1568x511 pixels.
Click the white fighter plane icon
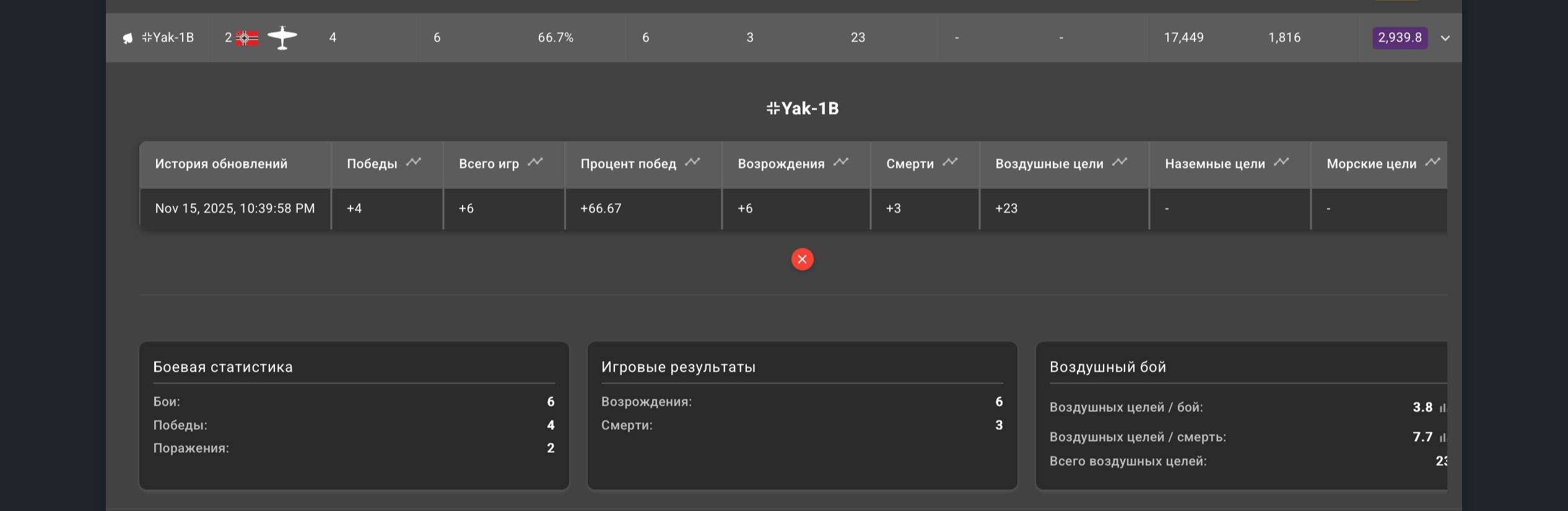(x=282, y=38)
